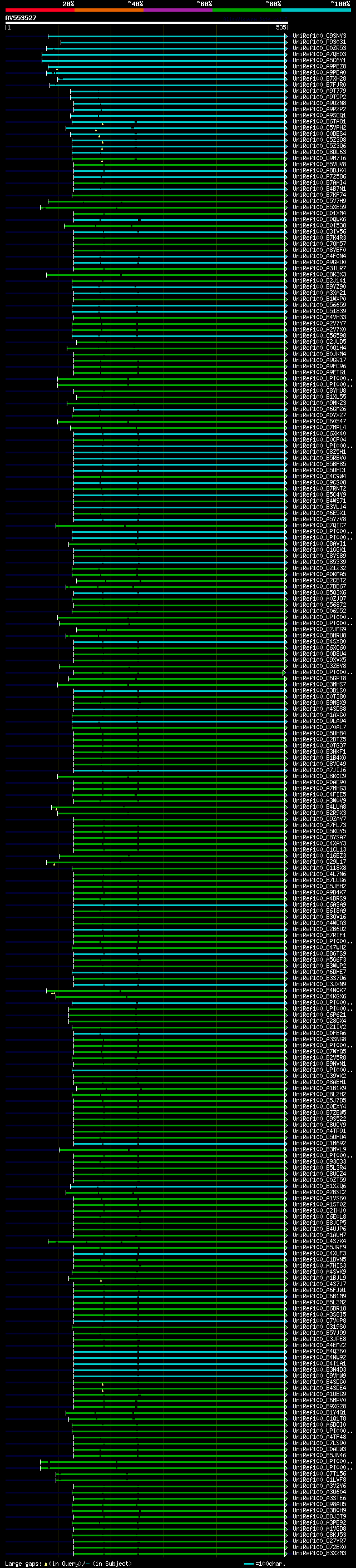This screenshot has width=356, height=1568.
Task: Open hit UniRef100_Q9SNY3
Action: coord(319,36)
